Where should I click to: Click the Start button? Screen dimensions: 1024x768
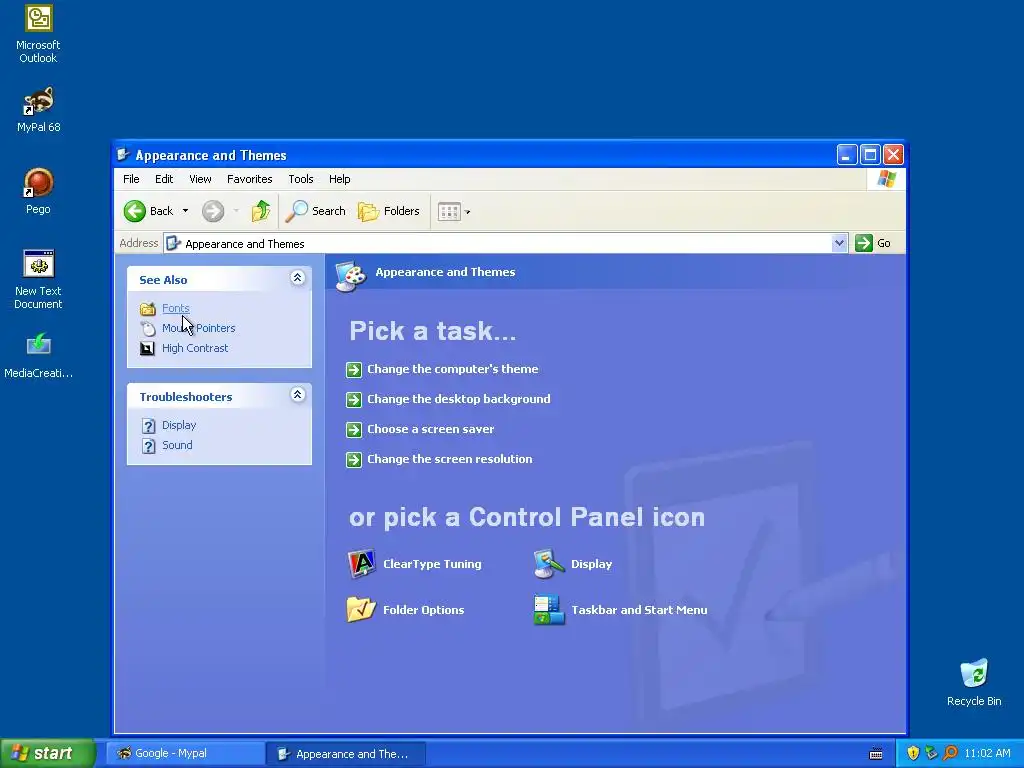[47, 753]
